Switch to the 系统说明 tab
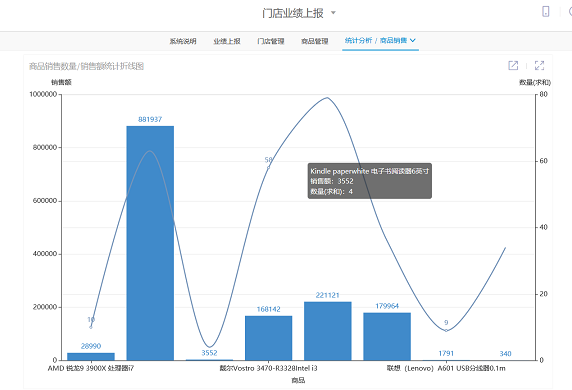Image resolution: width=572 pixels, height=390 pixels. click(183, 41)
